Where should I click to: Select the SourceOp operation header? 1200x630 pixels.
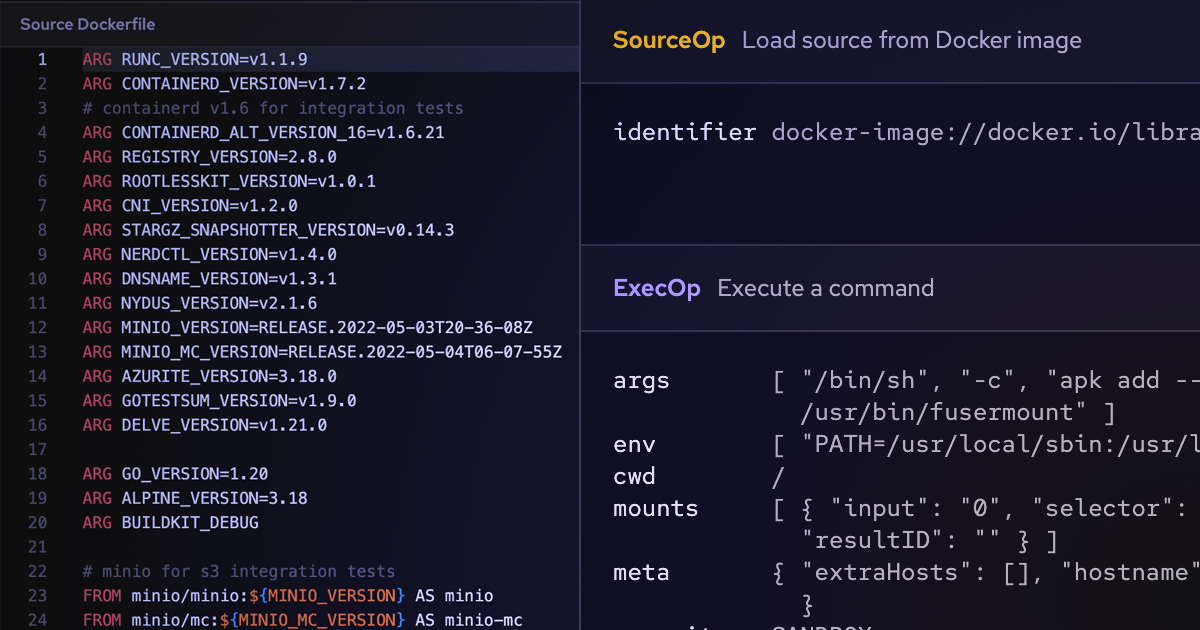[669, 40]
